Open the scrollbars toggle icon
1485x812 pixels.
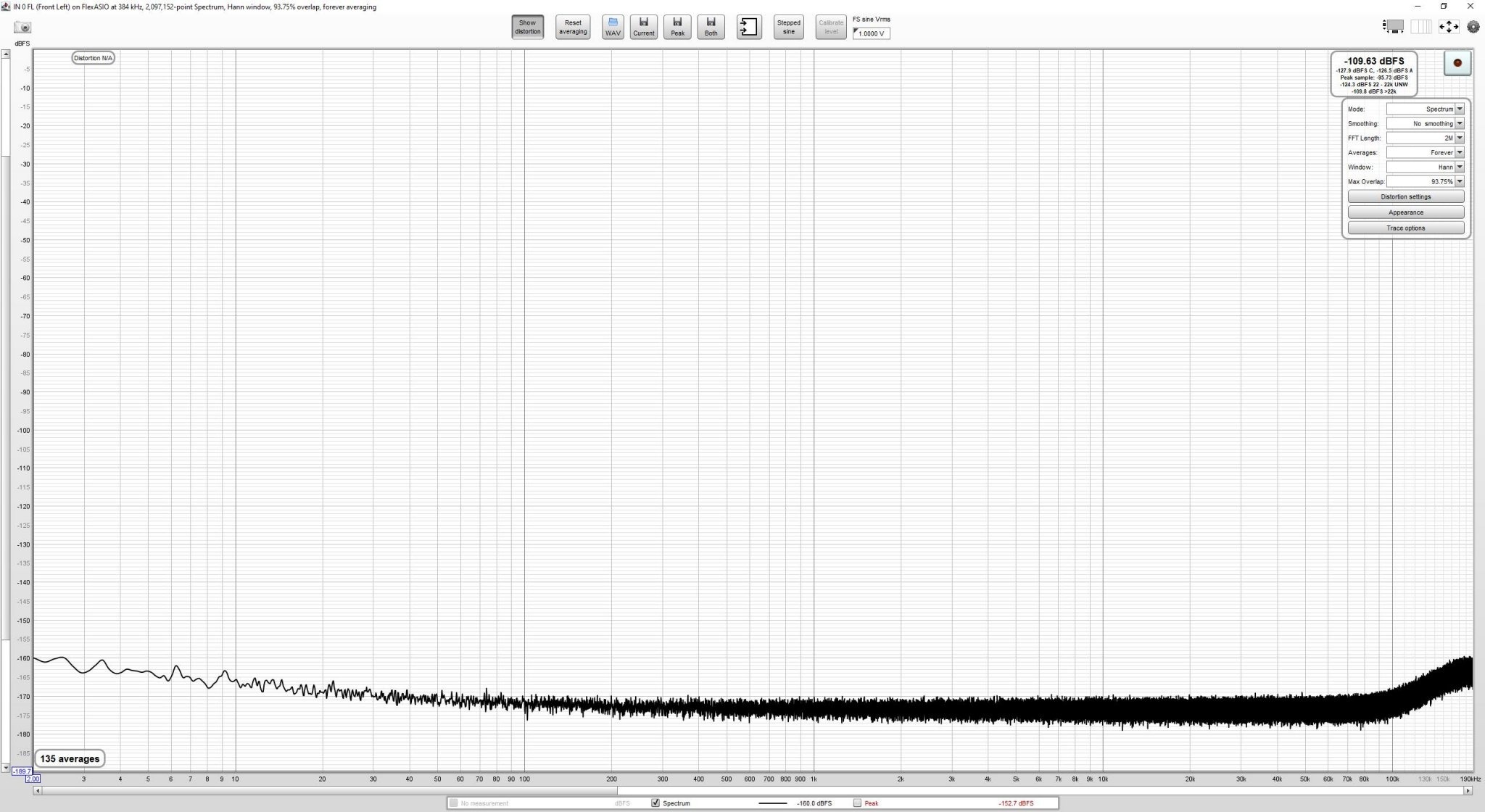coord(1393,27)
